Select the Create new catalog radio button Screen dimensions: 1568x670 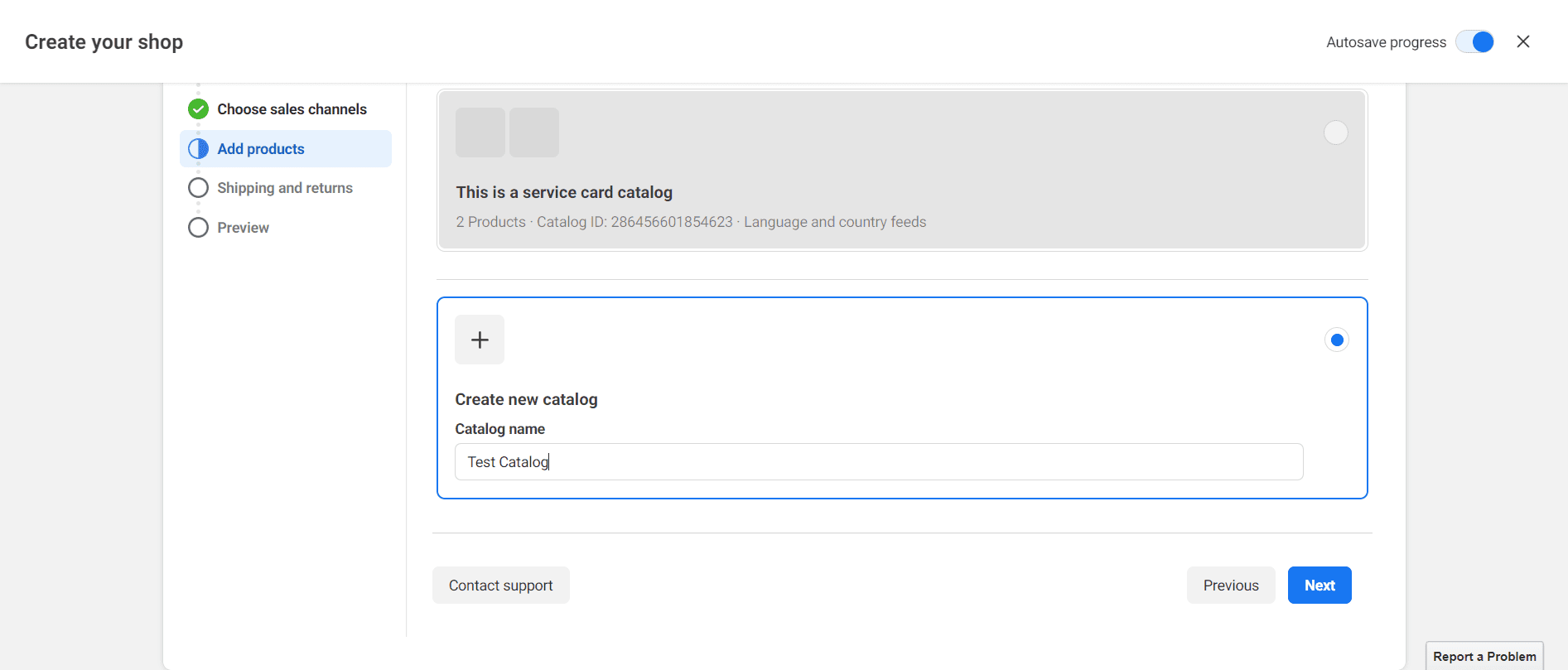click(x=1336, y=340)
